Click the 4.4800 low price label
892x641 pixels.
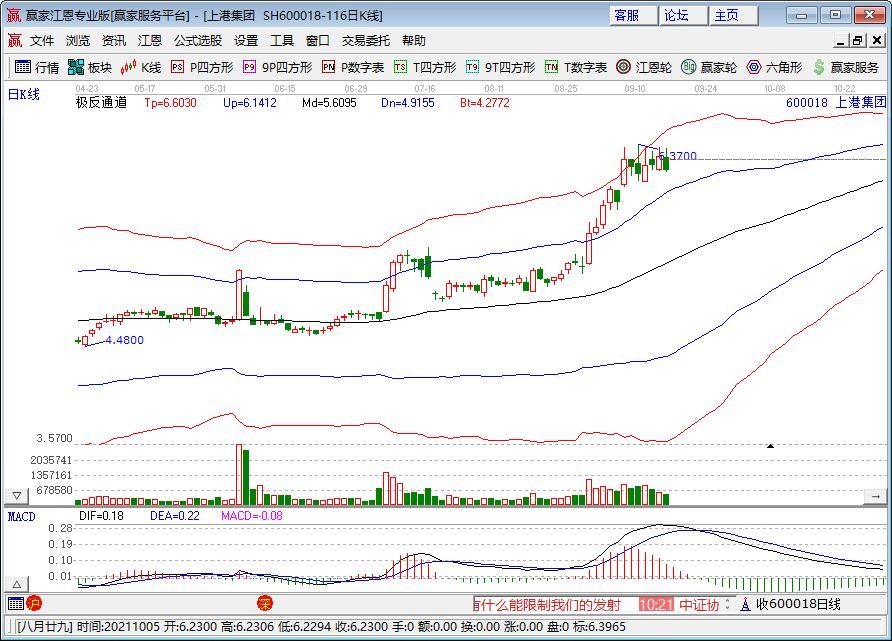click(x=125, y=340)
